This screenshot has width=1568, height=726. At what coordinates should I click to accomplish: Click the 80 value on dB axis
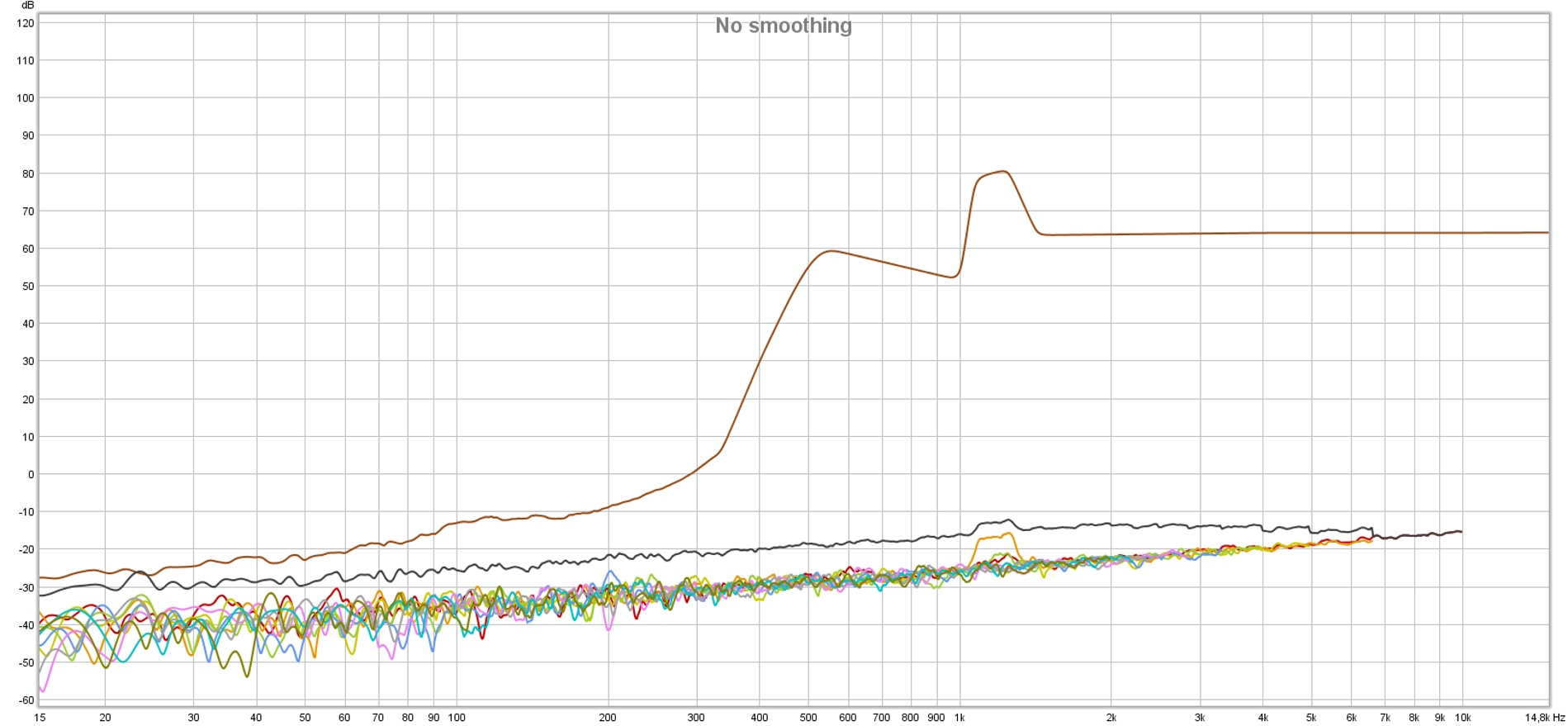tap(29, 173)
